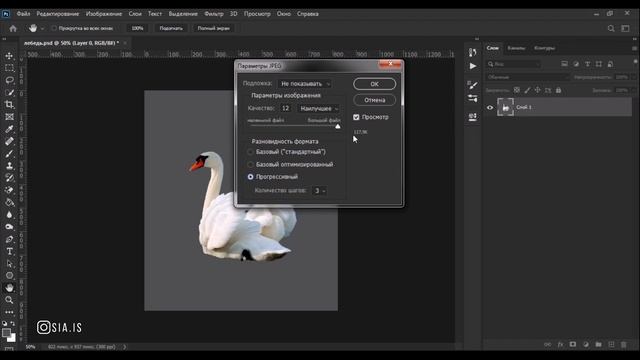The width and height of the screenshot is (640, 360).
Task: Toggle the Просмотр preview checkbox
Action: 356,117
